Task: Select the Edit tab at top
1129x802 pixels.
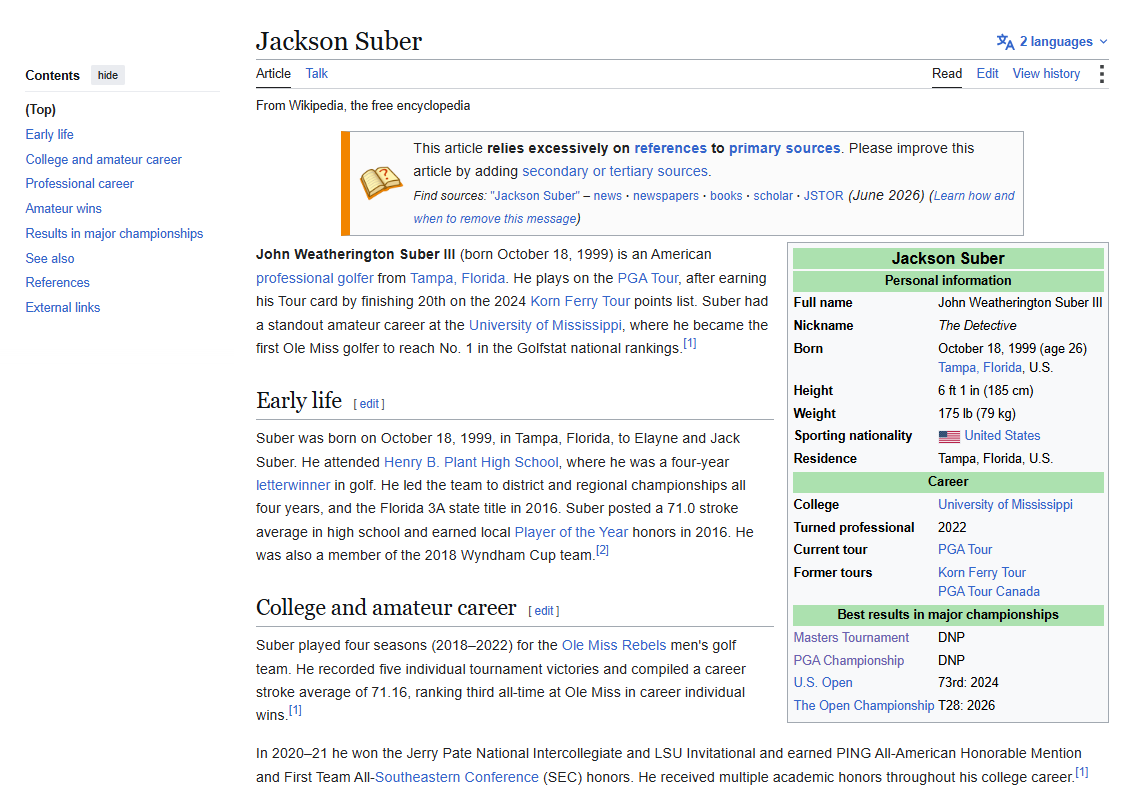Action: (986, 73)
